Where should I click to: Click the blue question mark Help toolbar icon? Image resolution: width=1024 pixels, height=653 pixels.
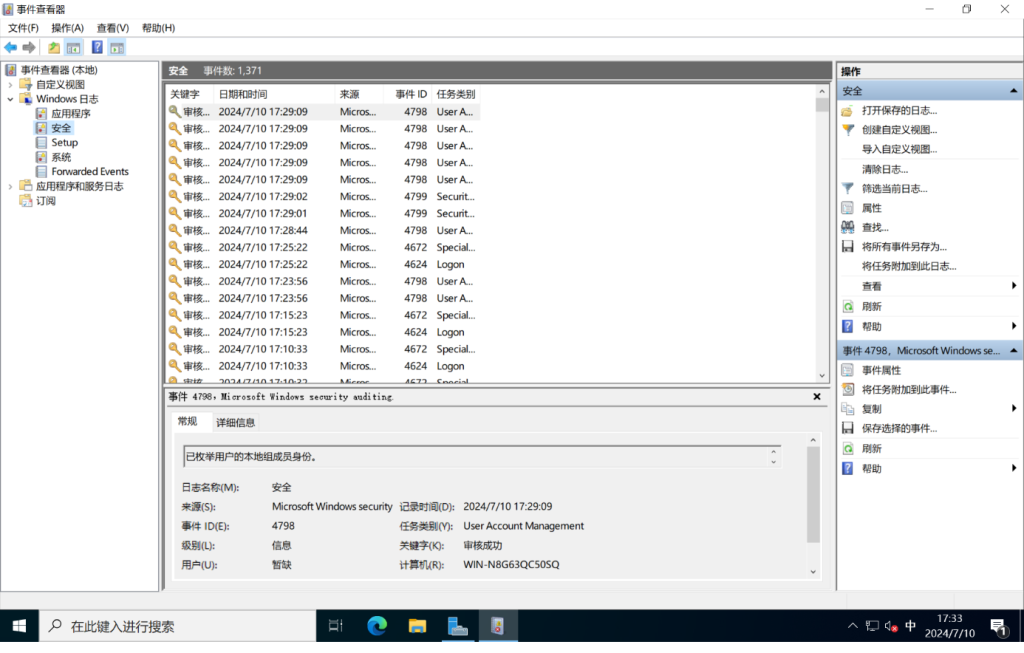(x=97, y=47)
